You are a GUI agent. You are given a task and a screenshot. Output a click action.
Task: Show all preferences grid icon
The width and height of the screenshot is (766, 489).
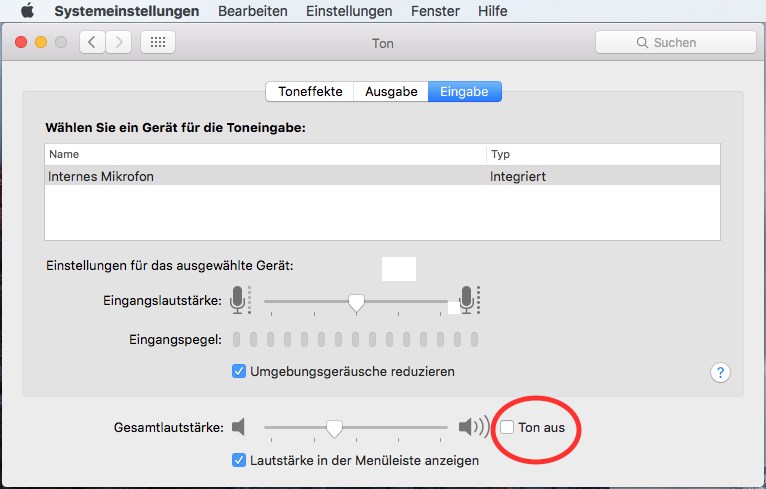click(158, 42)
